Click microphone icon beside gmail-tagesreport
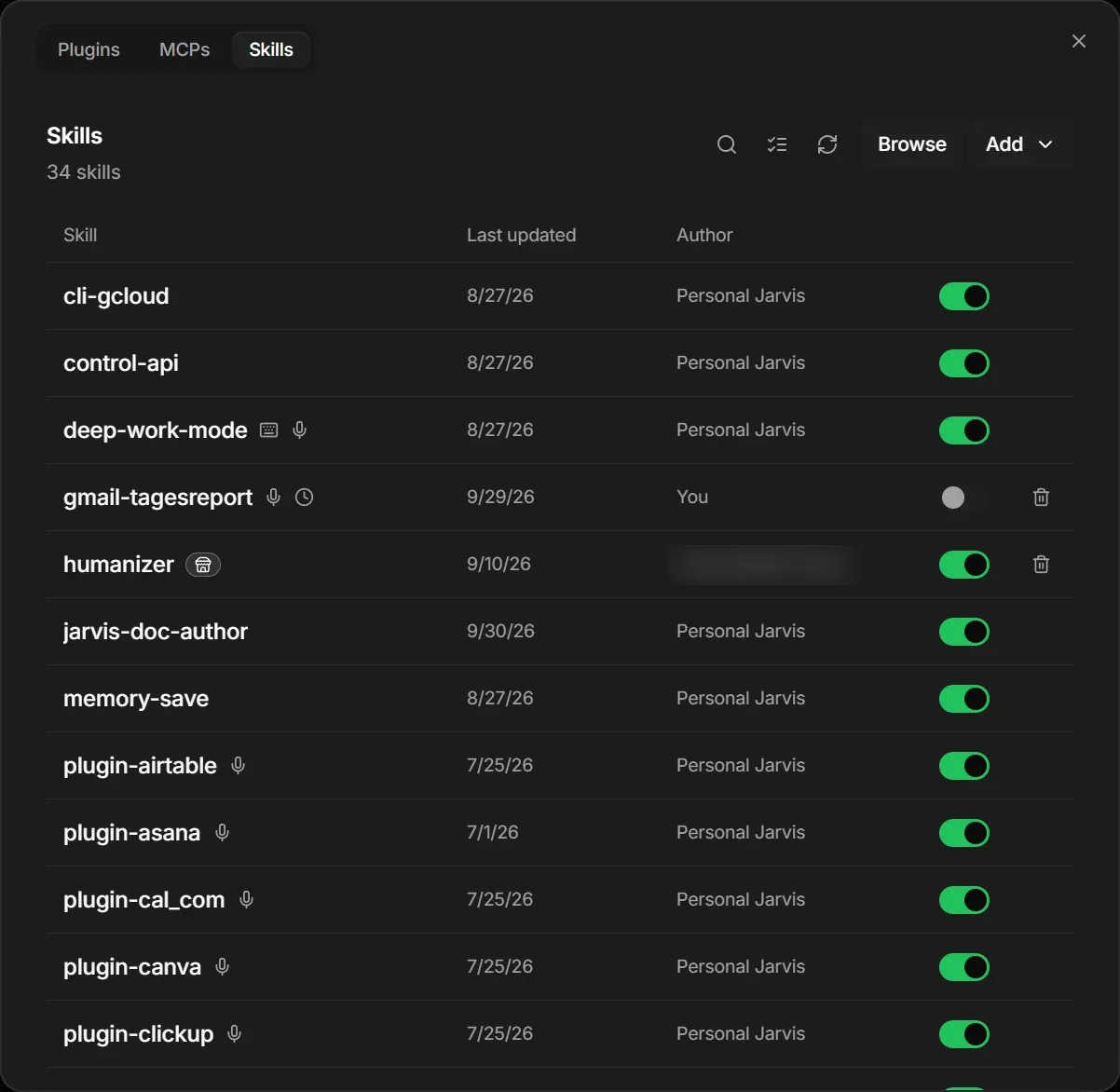Image resolution: width=1120 pixels, height=1092 pixels. tap(273, 497)
